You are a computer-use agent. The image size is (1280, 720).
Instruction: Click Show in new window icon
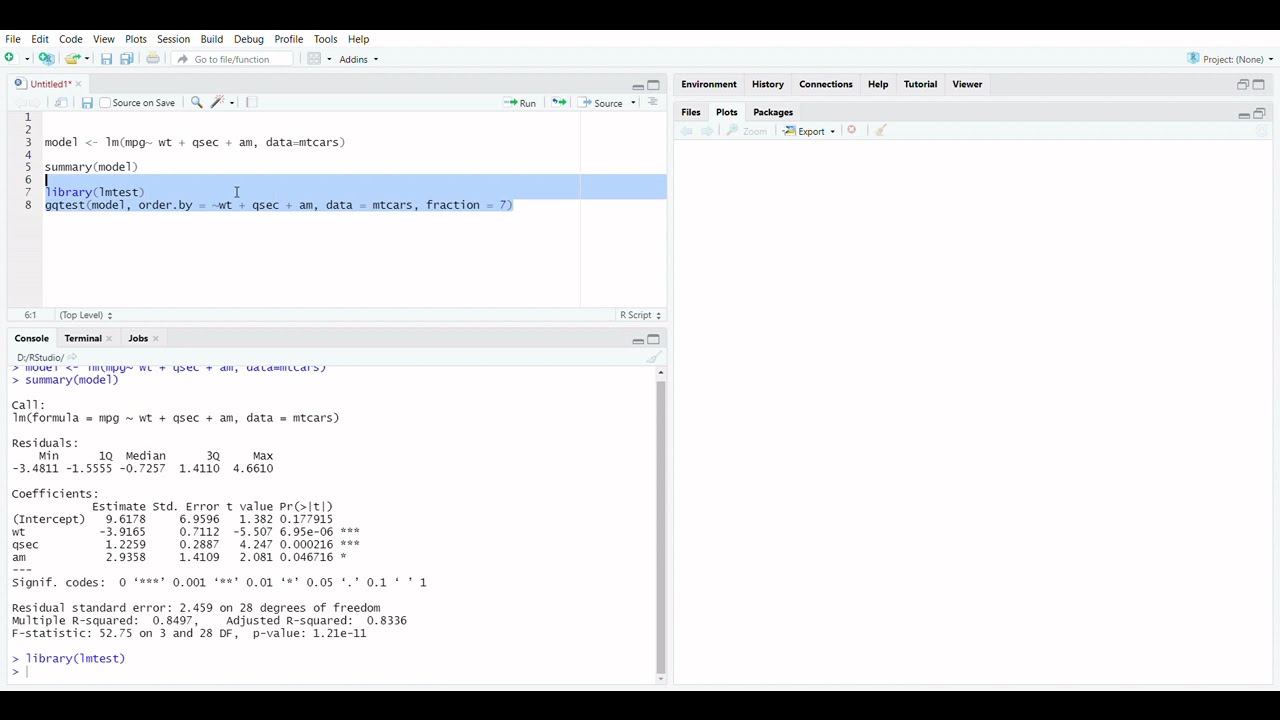click(61, 103)
